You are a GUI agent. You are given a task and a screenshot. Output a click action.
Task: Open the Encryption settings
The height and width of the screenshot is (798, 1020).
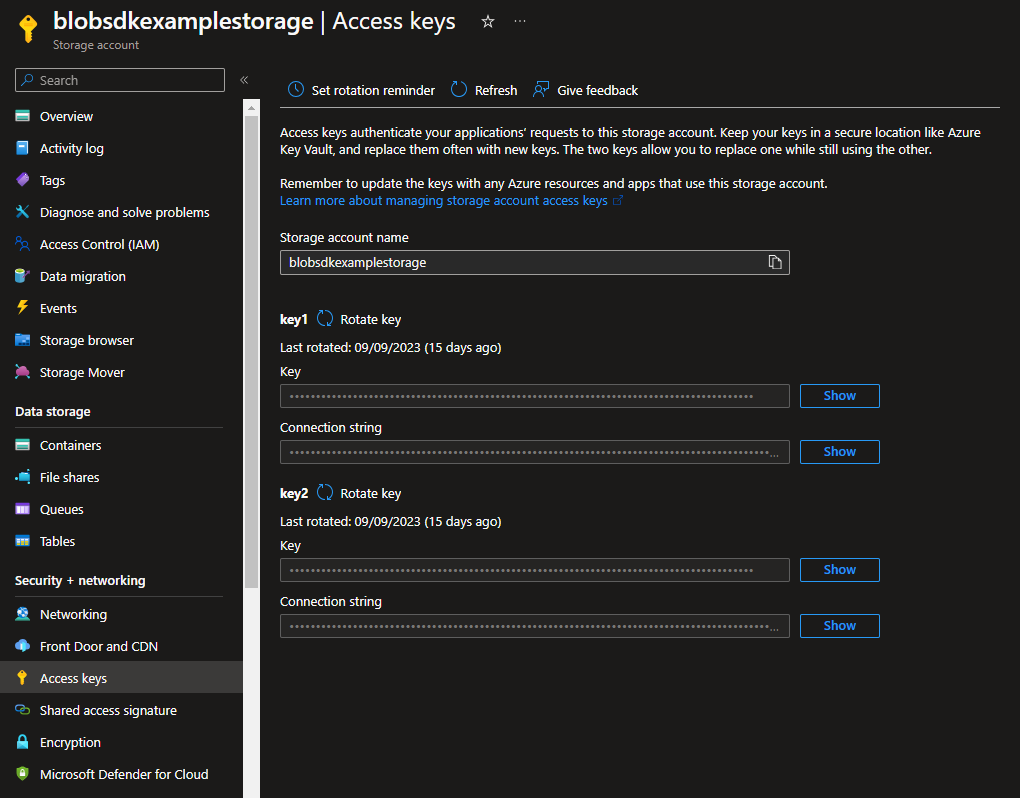click(69, 742)
